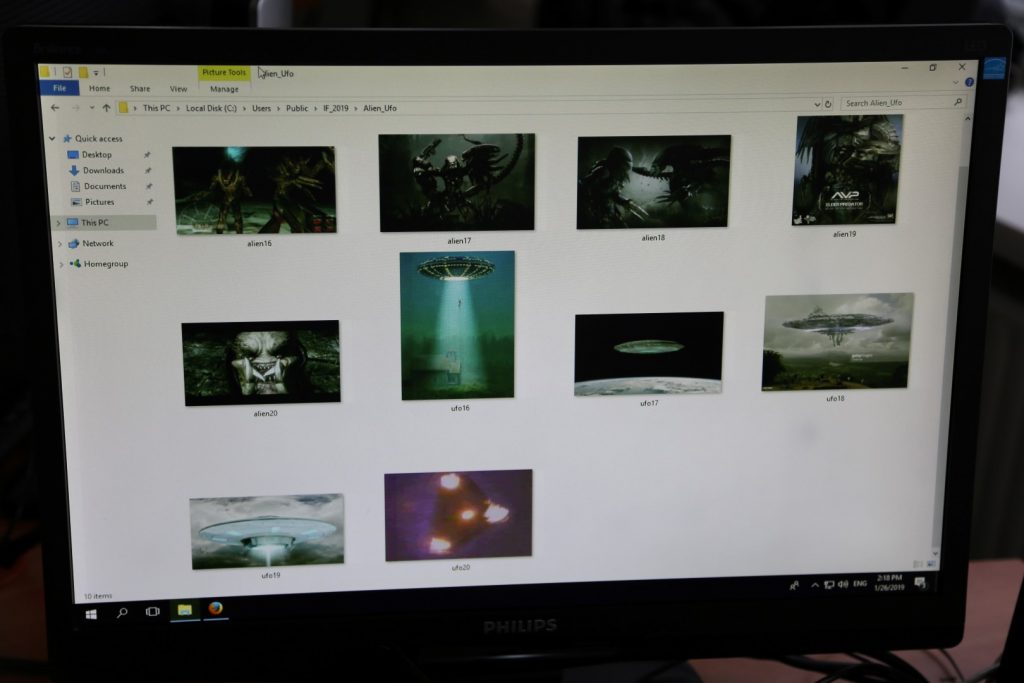Click the Properties icon in the title bar
Screen dimensions: 1024x683
point(67,72)
